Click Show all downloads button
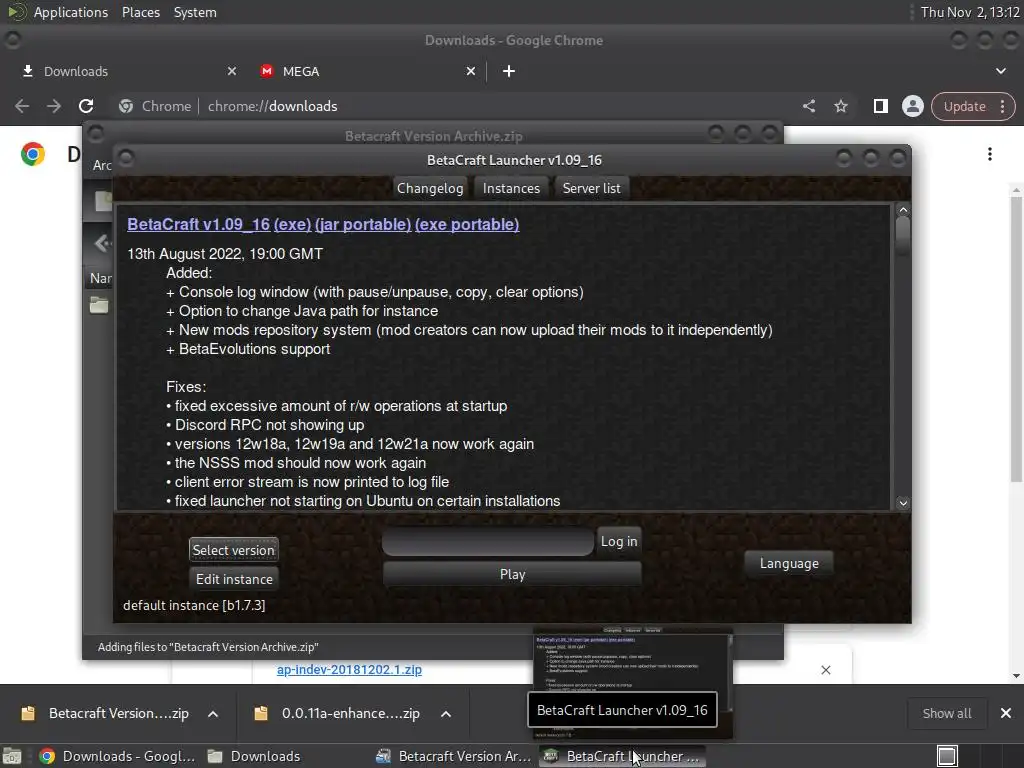The width and height of the screenshot is (1024, 768). click(946, 714)
